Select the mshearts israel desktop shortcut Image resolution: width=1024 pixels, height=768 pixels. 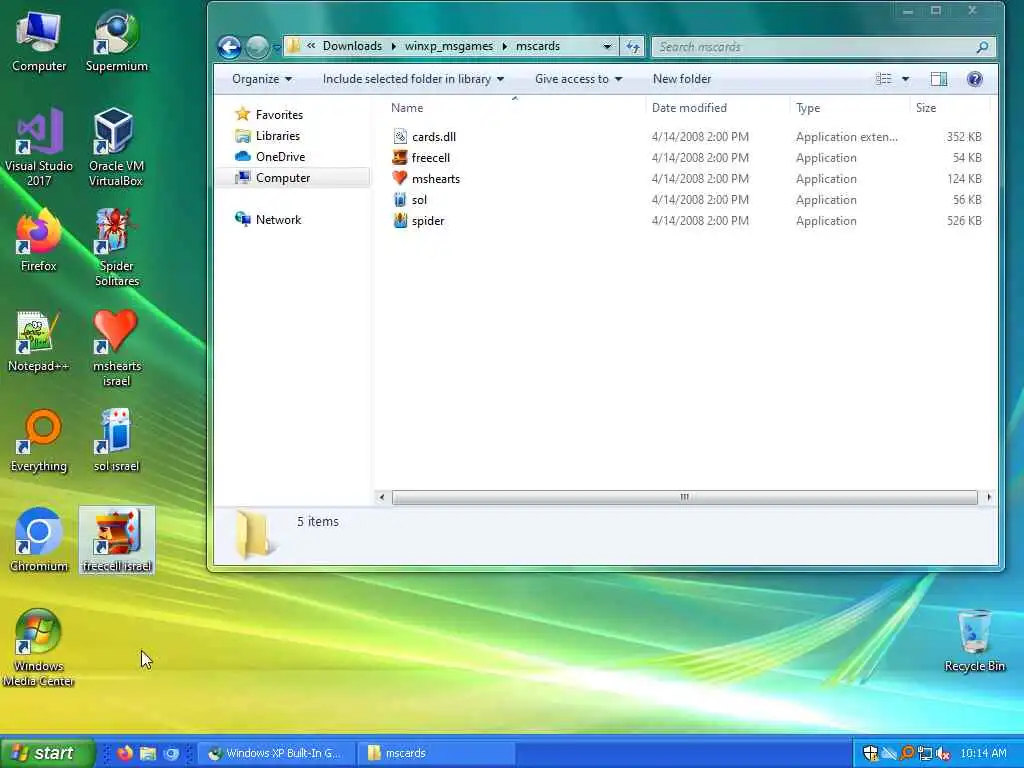point(116,347)
